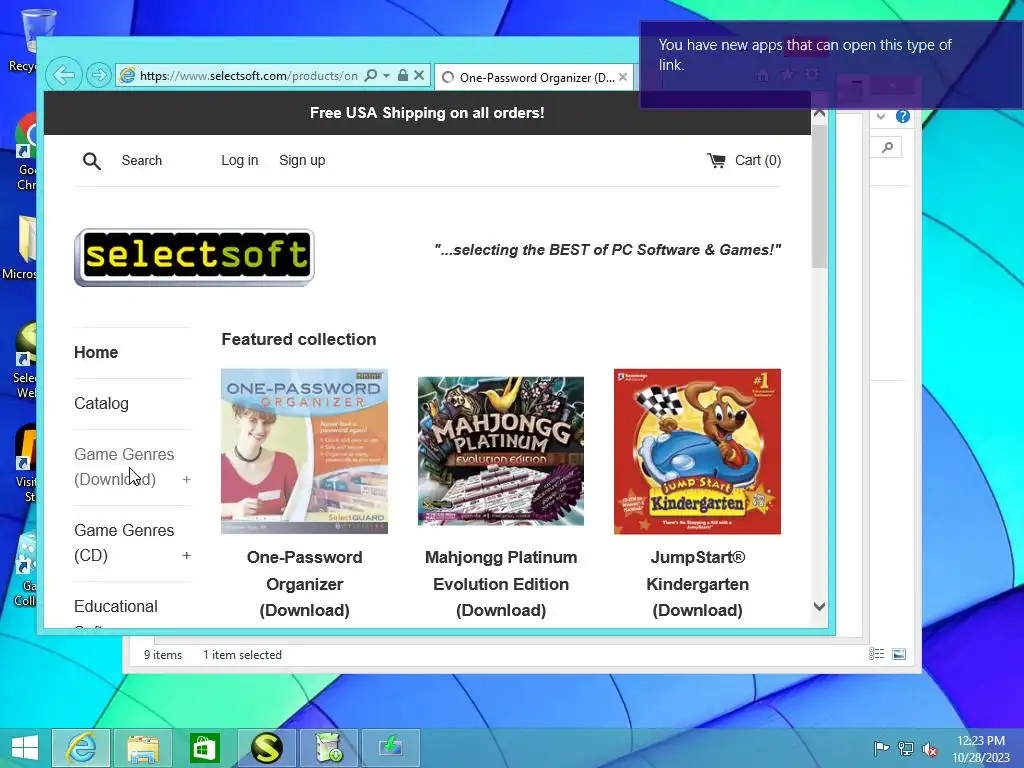Click the selectsoft logo

coord(194,257)
